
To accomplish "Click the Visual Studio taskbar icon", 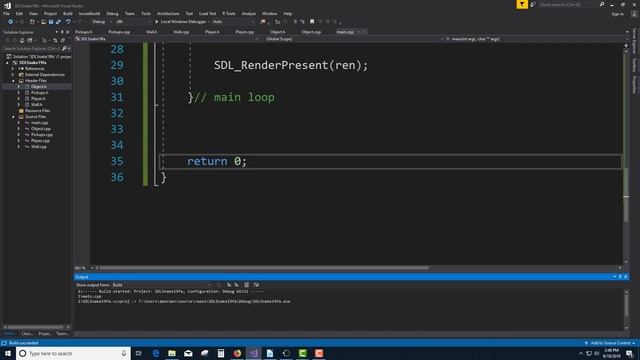I will point(253,353).
